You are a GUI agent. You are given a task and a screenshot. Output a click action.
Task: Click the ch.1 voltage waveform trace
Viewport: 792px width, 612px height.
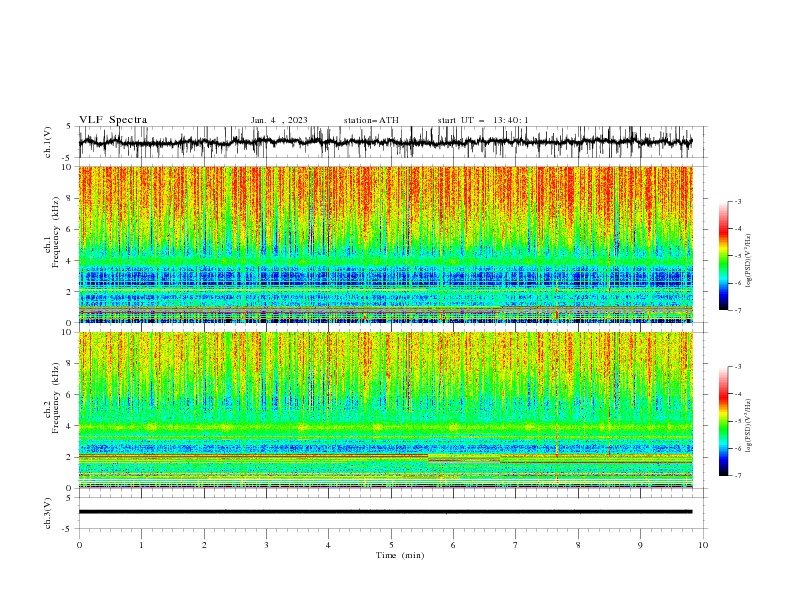(x=385, y=142)
